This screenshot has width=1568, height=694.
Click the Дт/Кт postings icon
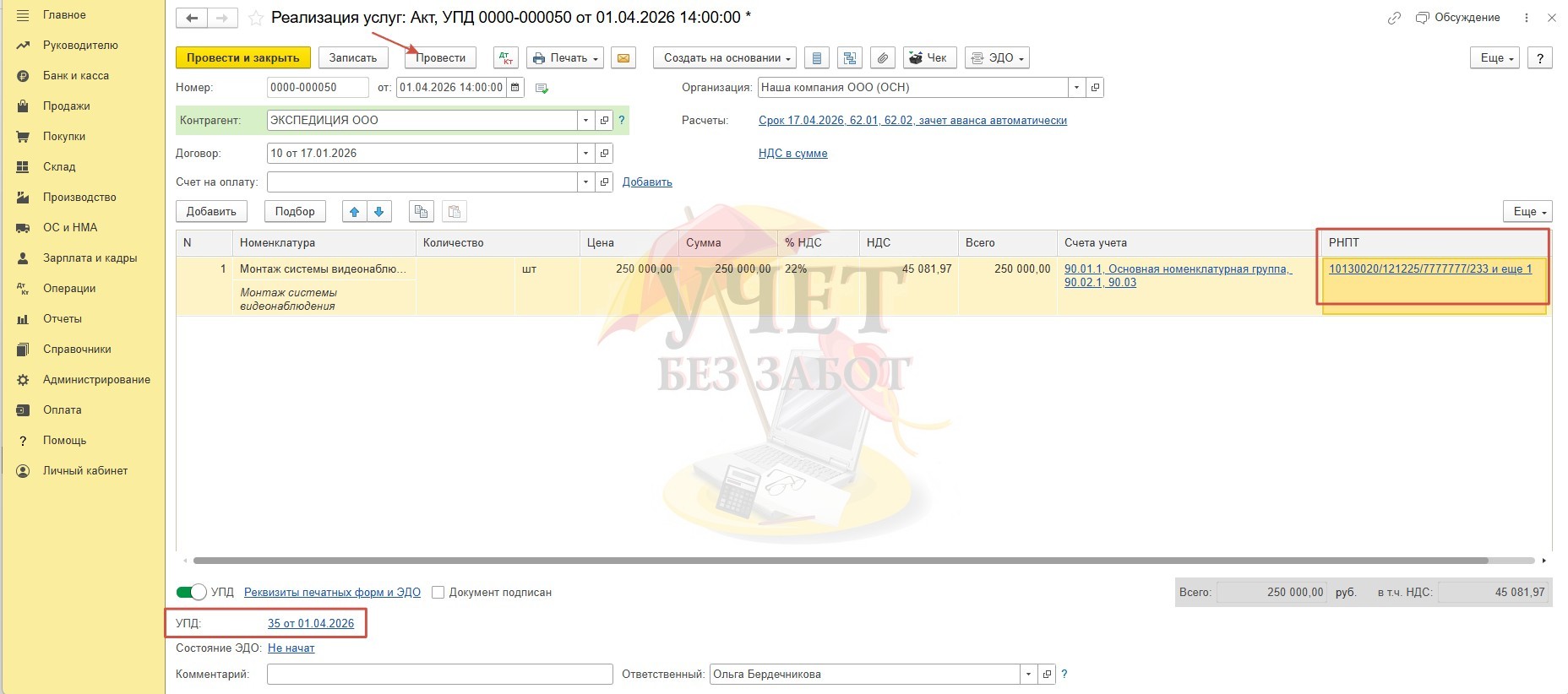pos(505,58)
